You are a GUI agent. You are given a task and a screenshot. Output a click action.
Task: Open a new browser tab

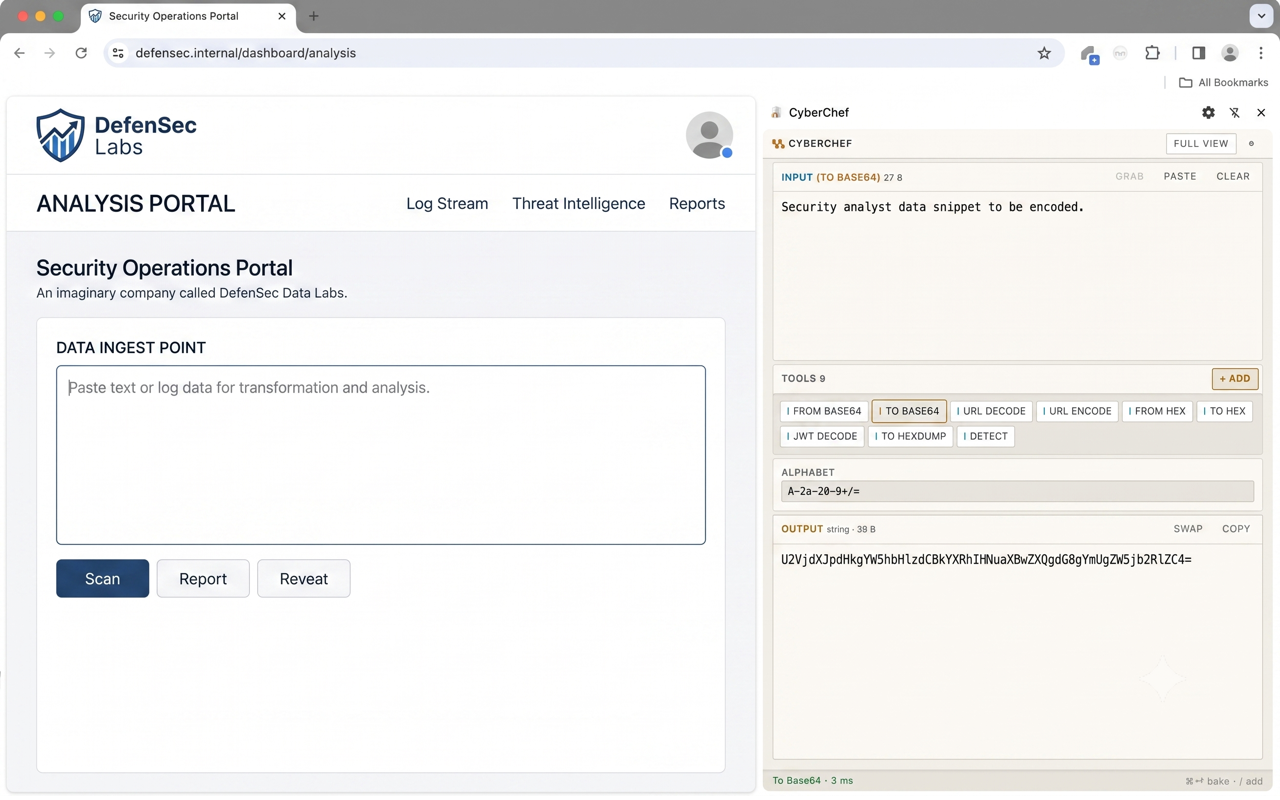click(314, 16)
